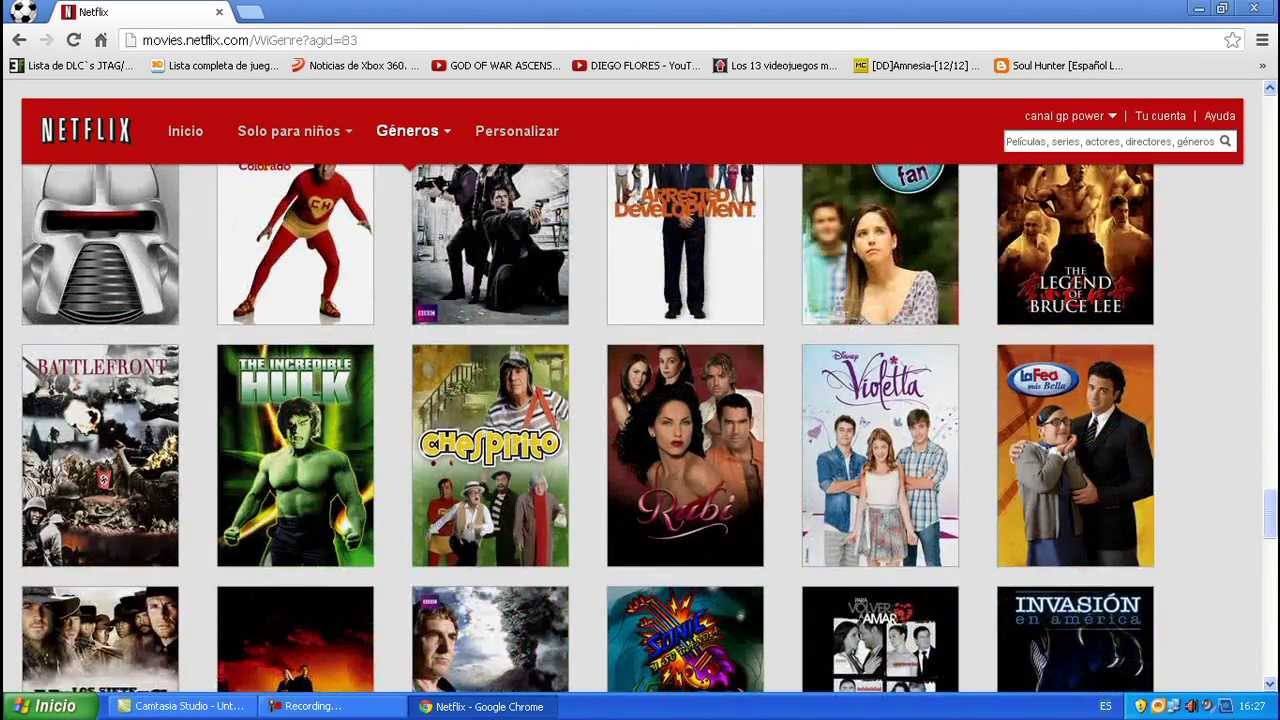Click the page scrollbar up arrow

1270,89
